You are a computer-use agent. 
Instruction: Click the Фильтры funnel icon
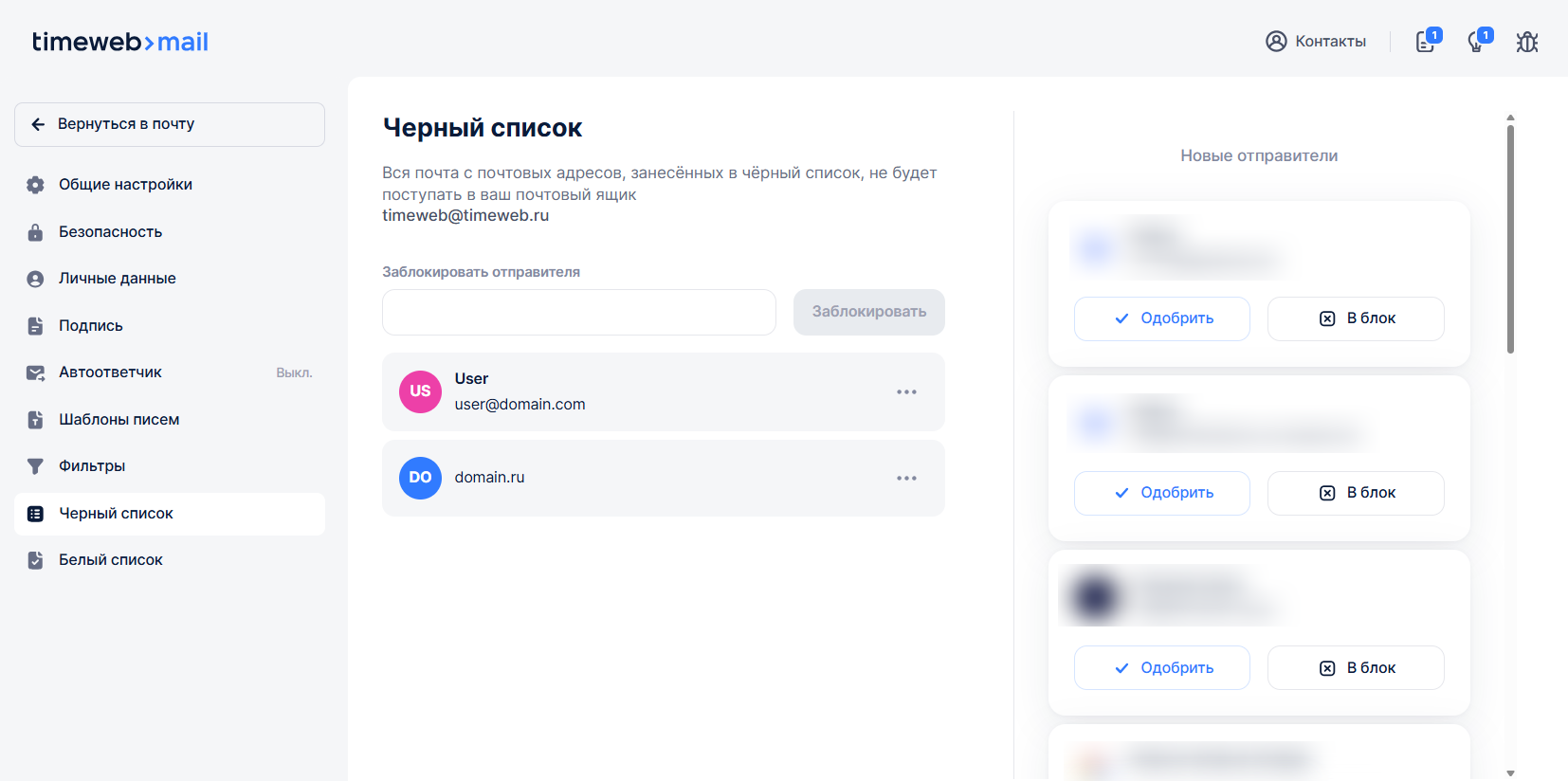(x=35, y=466)
